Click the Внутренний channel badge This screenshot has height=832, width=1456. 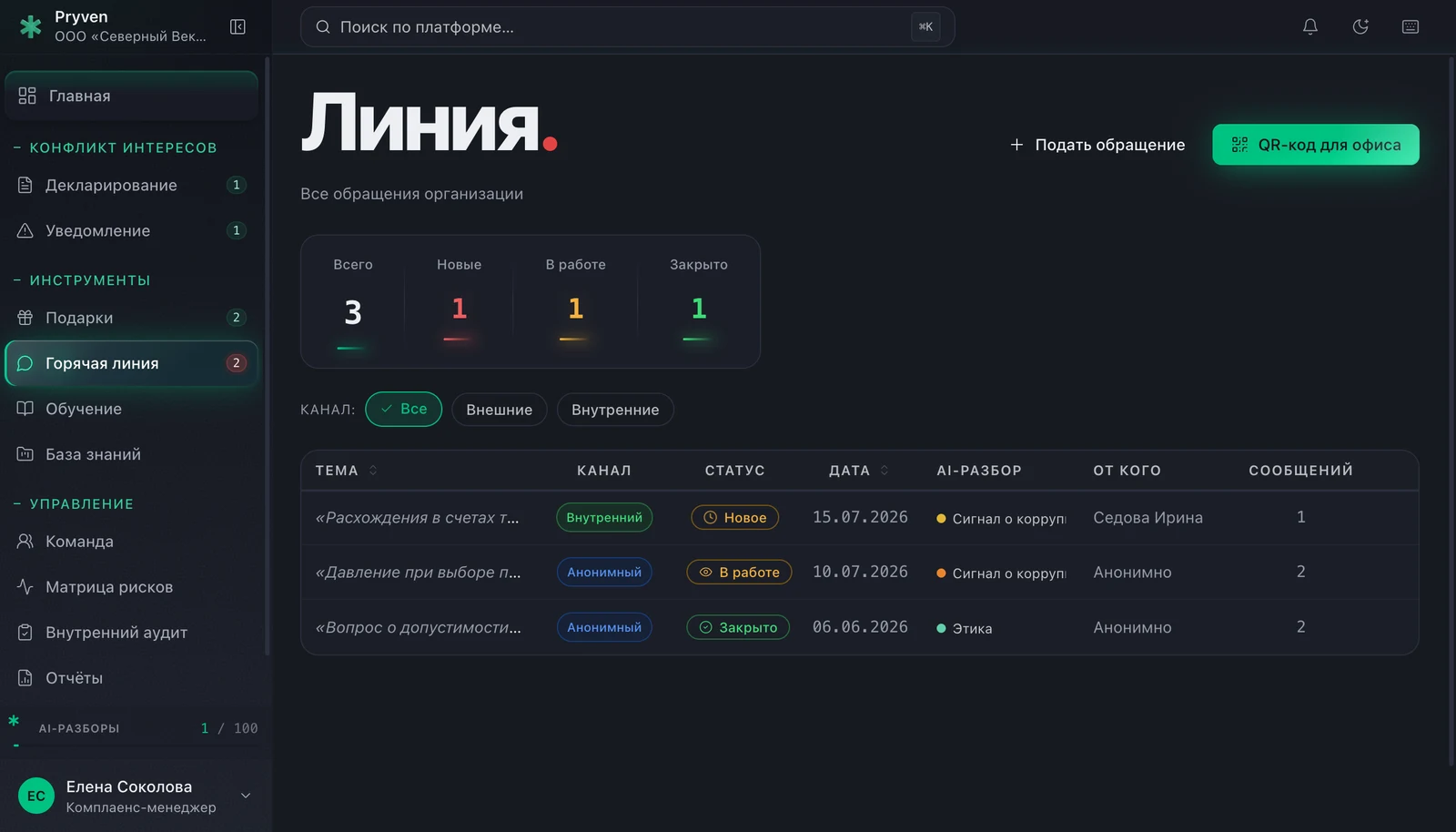[x=604, y=518]
